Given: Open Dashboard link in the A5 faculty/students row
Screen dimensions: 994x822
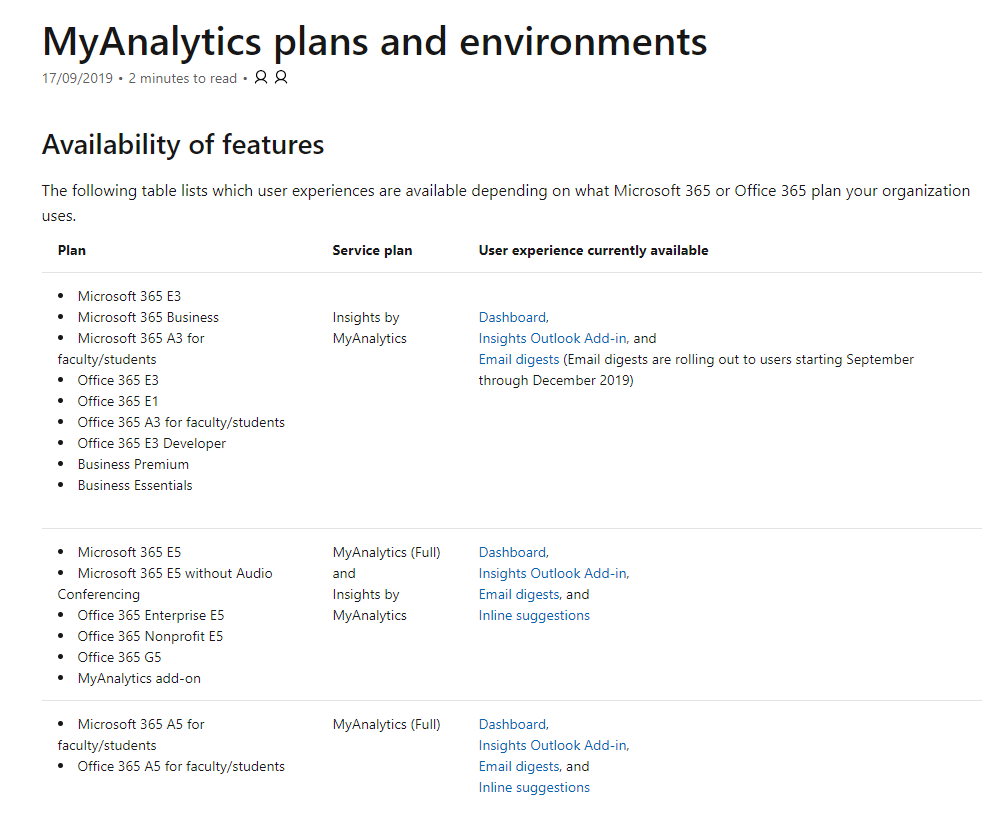Looking at the screenshot, I should point(512,724).
